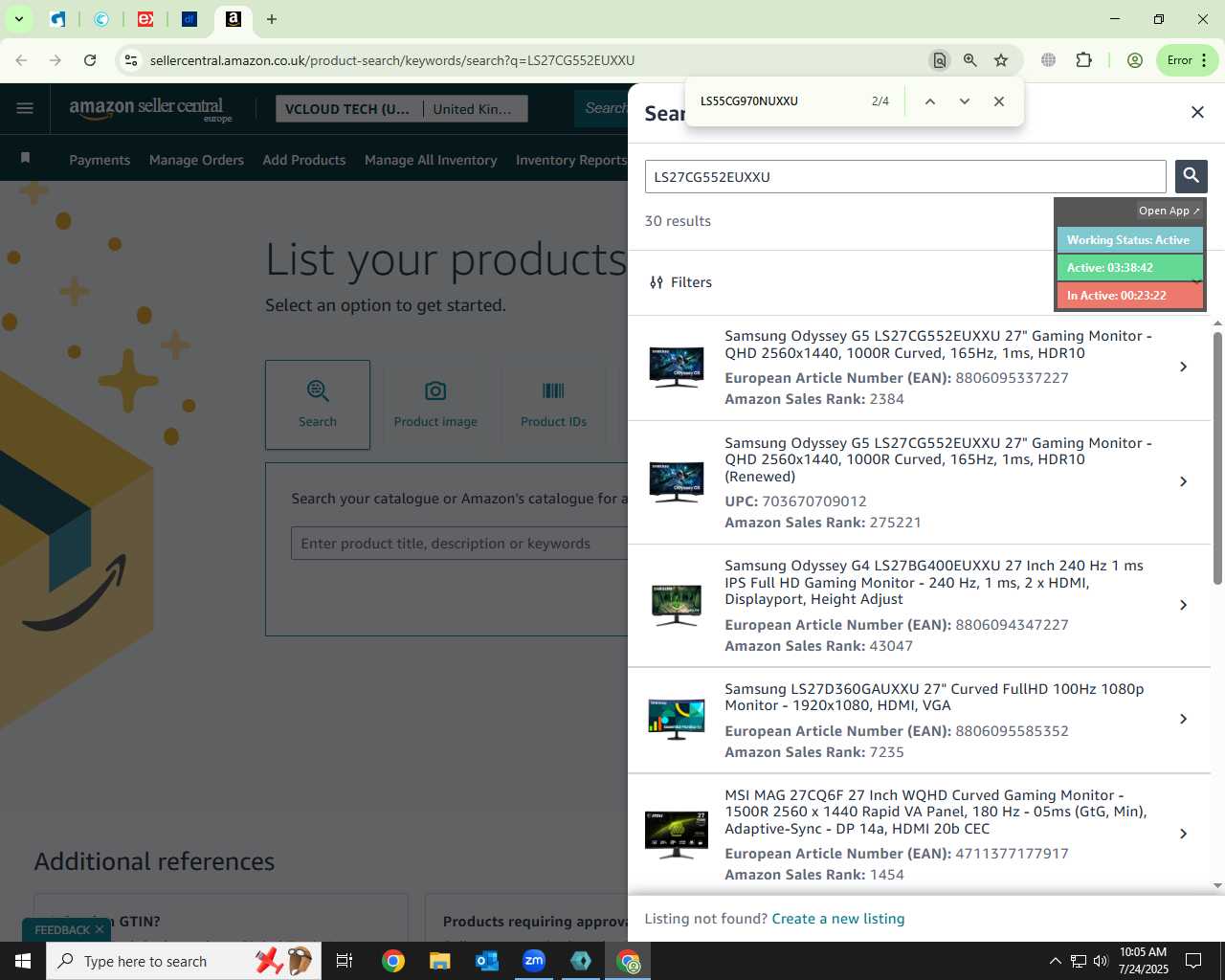Click the globe extension icon in toolbar
Image resolution: width=1225 pixels, height=980 pixels.
pos(1049,60)
